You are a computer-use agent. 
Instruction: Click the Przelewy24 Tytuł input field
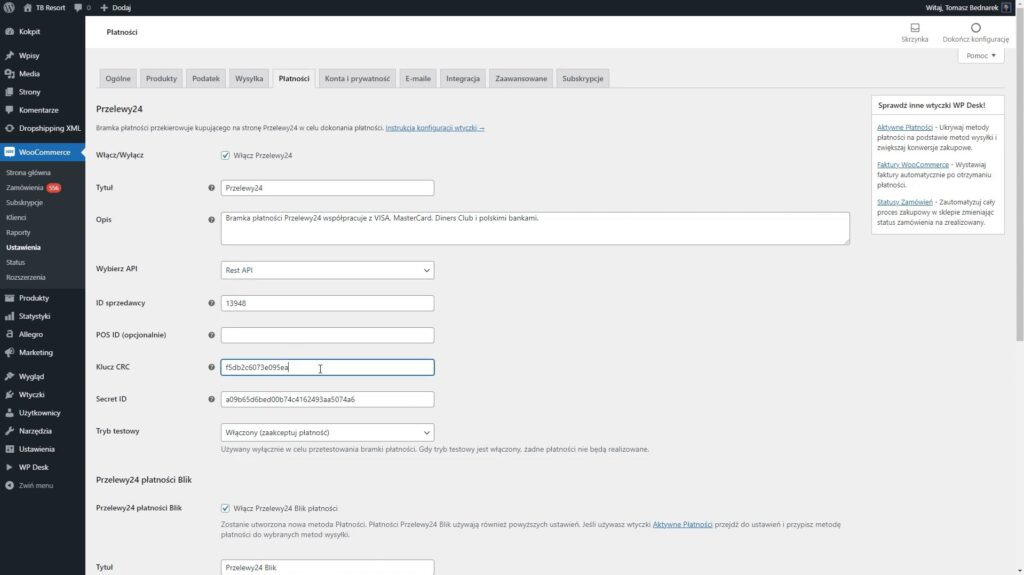[327, 188]
